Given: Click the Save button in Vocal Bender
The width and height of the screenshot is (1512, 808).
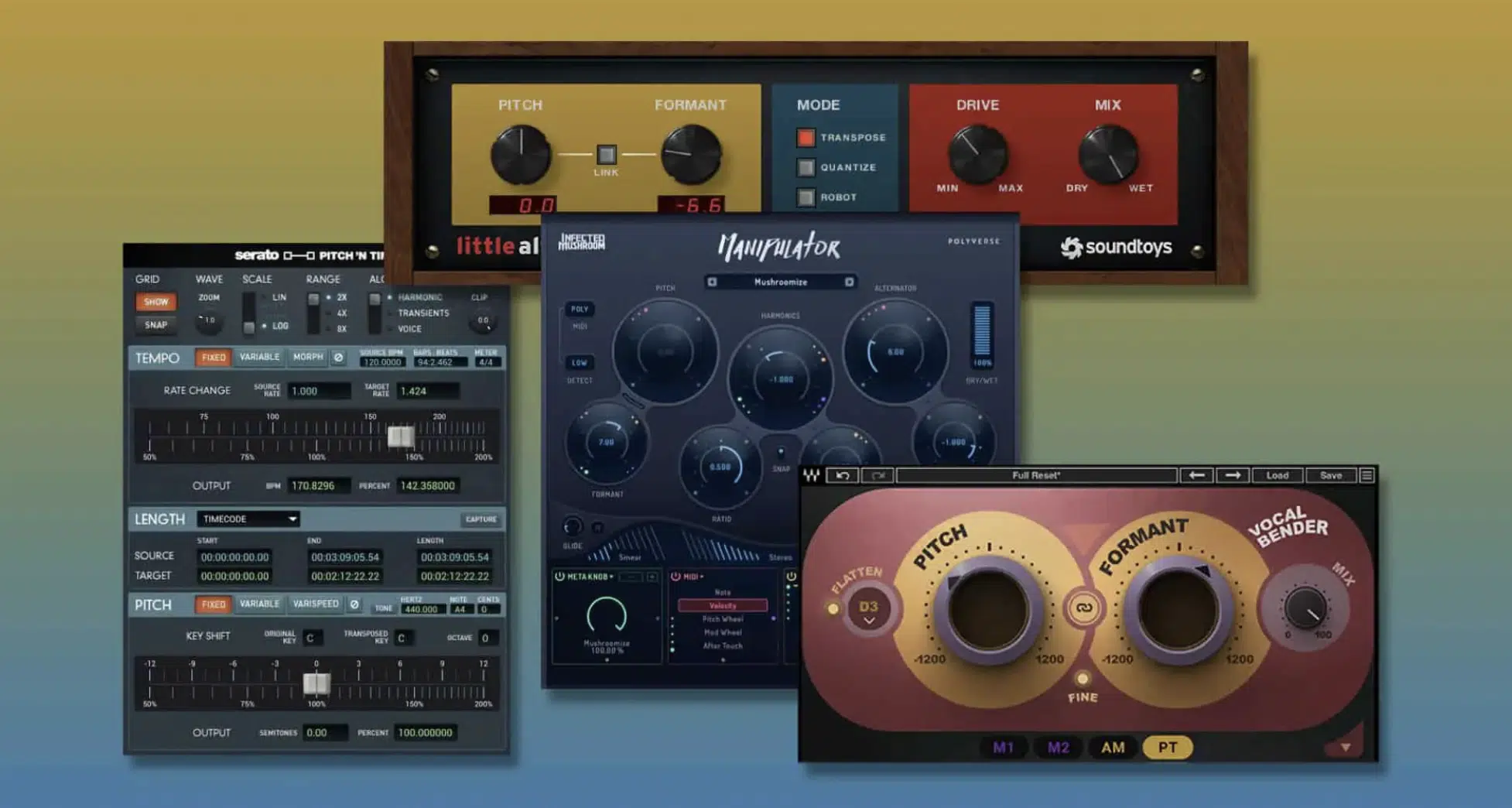Looking at the screenshot, I should (1331, 475).
